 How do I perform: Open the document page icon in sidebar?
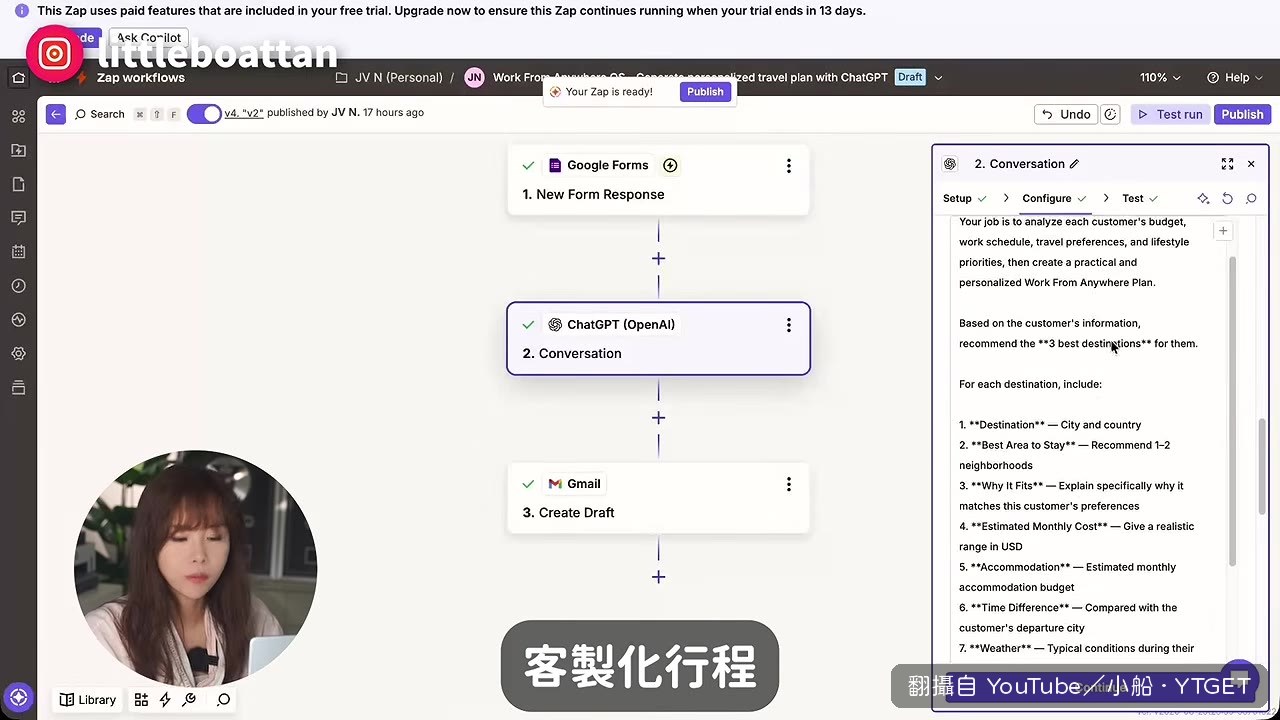pyautogui.click(x=18, y=184)
